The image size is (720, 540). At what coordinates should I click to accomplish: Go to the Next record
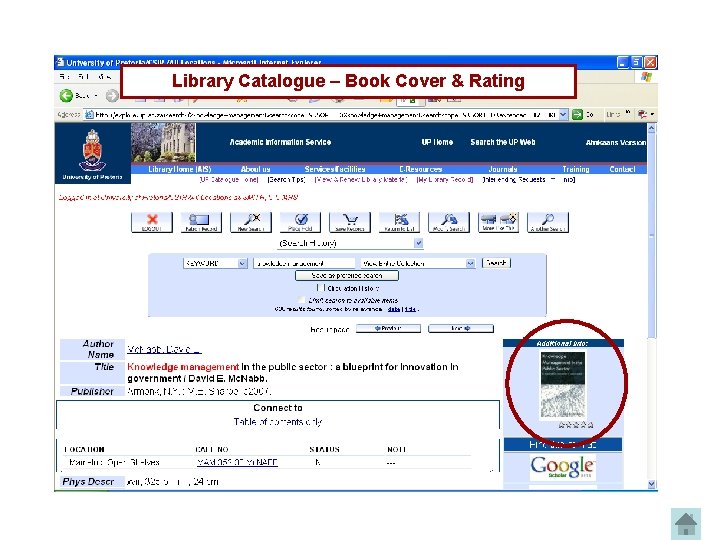point(461,328)
